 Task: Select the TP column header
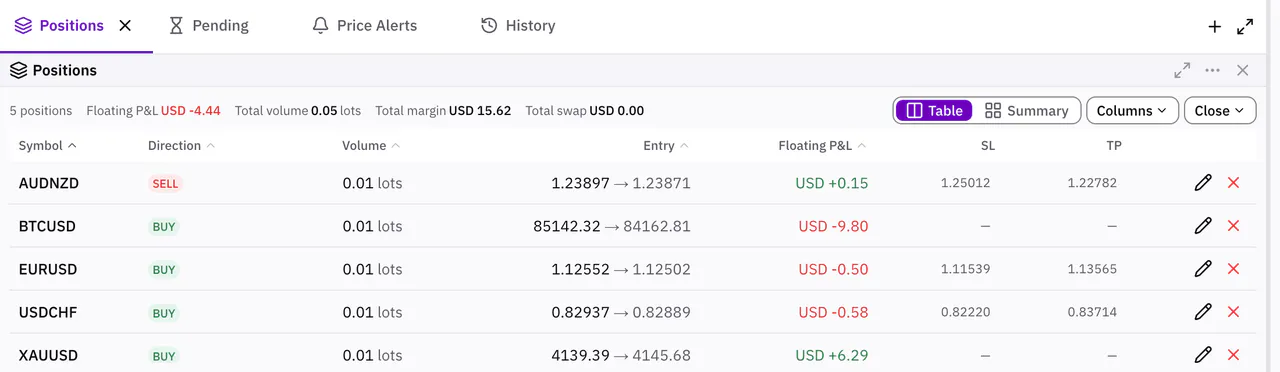tap(1114, 146)
